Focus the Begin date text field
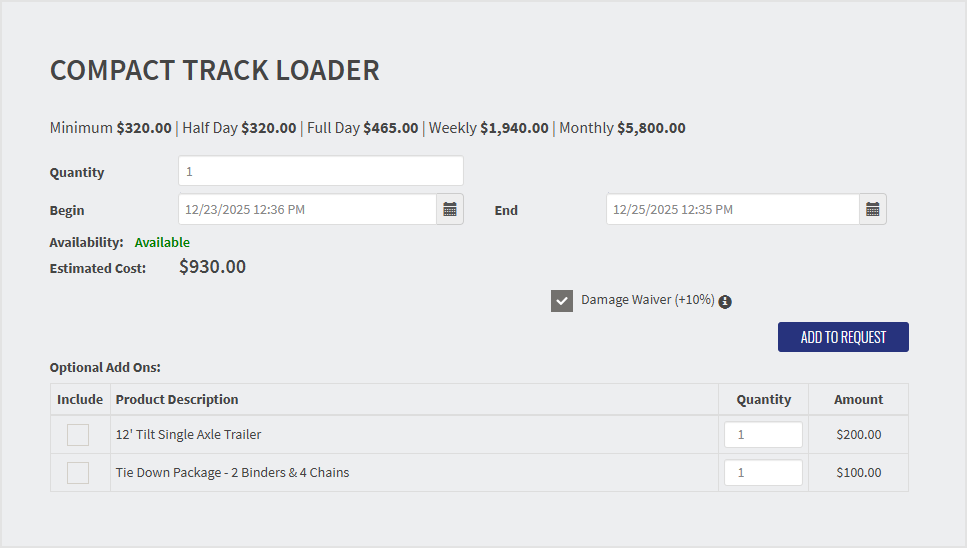Image resolution: width=967 pixels, height=548 pixels. tap(307, 209)
